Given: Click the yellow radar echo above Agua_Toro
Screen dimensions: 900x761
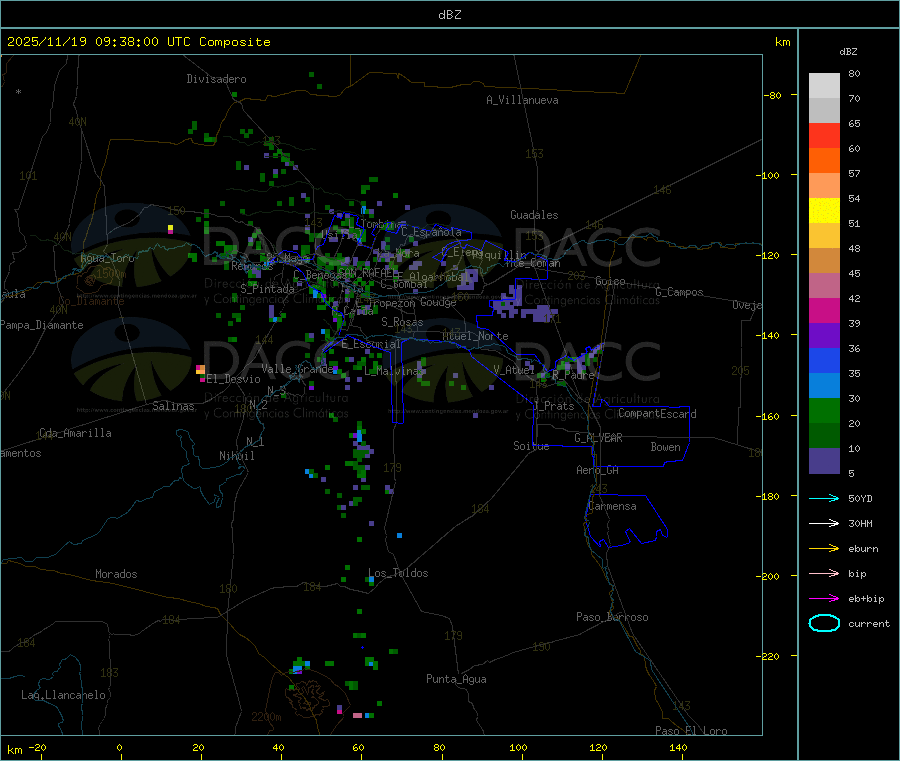Looking at the screenshot, I should [170, 229].
